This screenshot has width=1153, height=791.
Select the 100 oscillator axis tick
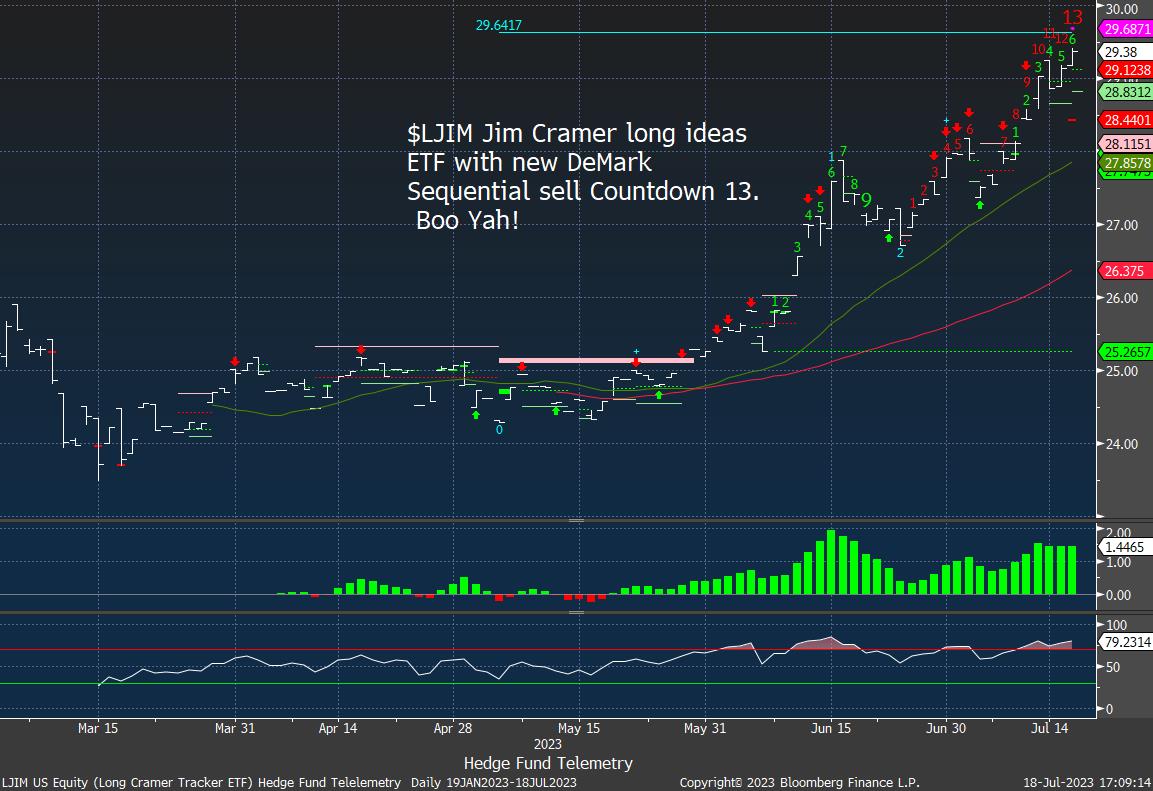(1116, 626)
